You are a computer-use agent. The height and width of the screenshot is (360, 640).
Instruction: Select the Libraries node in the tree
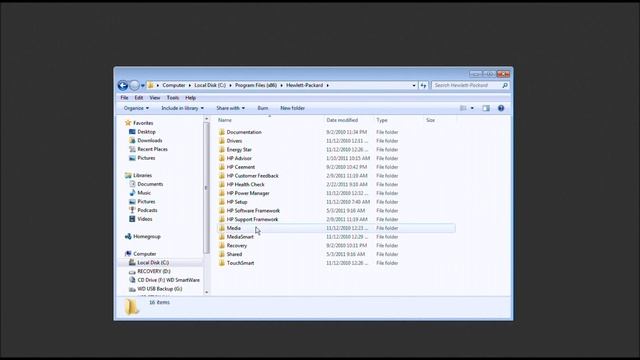click(142, 175)
